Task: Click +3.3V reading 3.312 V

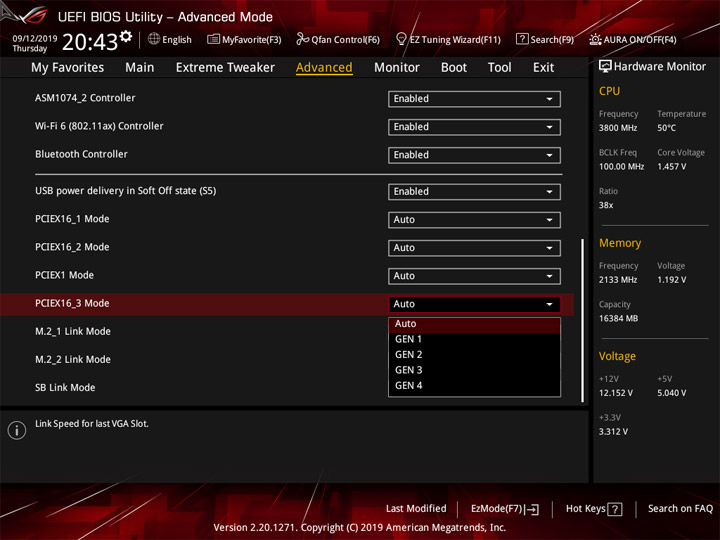Action: (613, 432)
